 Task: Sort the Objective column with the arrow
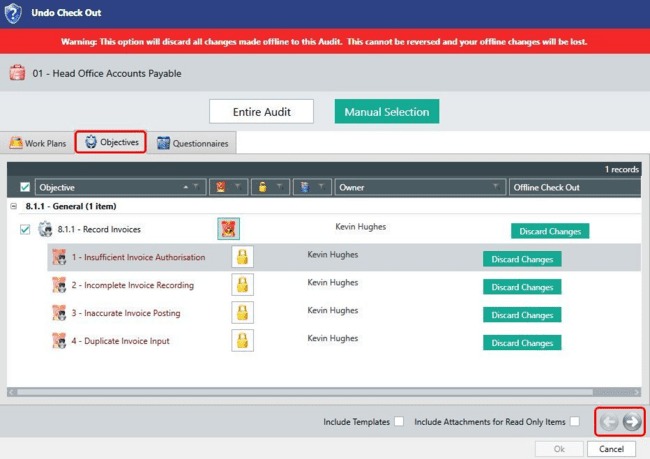[185, 187]
